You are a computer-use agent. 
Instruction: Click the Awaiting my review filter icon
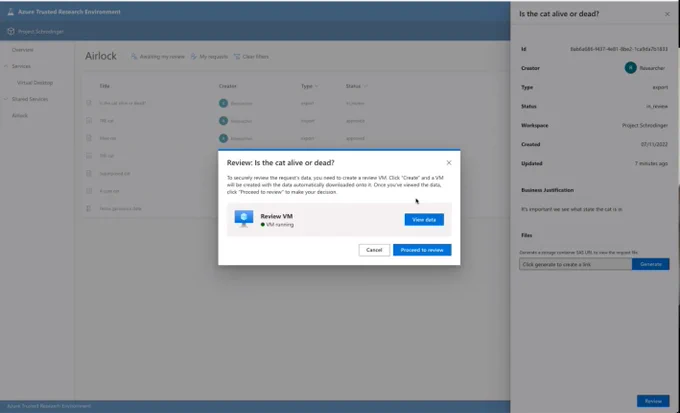tap(134, 56)
